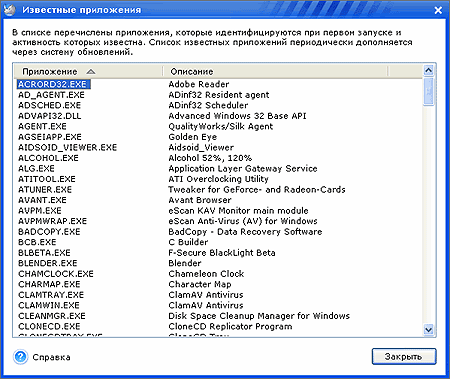Click F-Secure BlackLight Beta description
450x379 pixels.
[x=222, y=253]
